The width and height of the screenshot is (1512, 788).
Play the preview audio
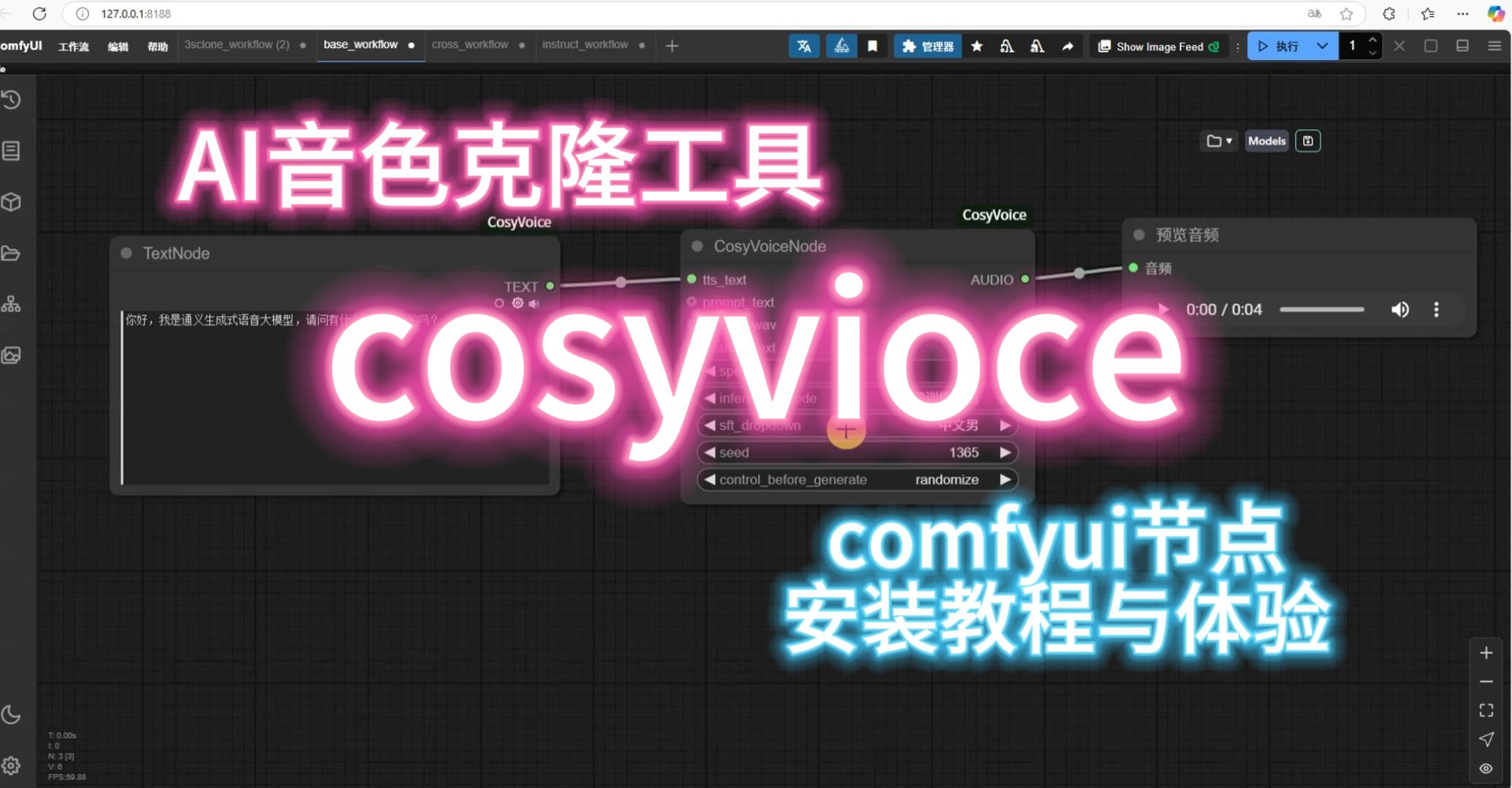pyautogui.click(x=1163, y=309)
